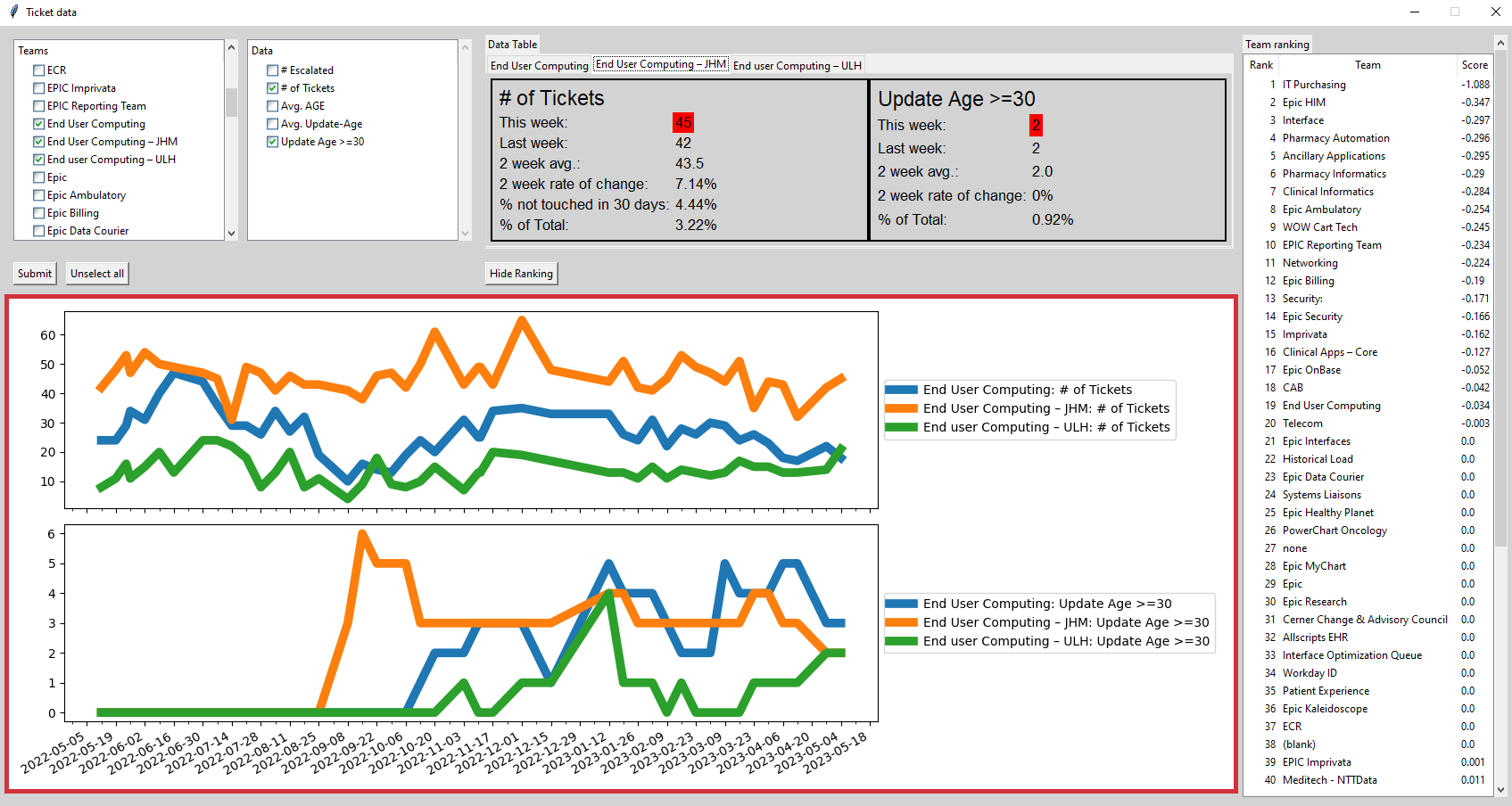This screenshot has height=806, width=1512.
Task: Check the Epic Billing team checkbox
Action: tap(38, 213)
